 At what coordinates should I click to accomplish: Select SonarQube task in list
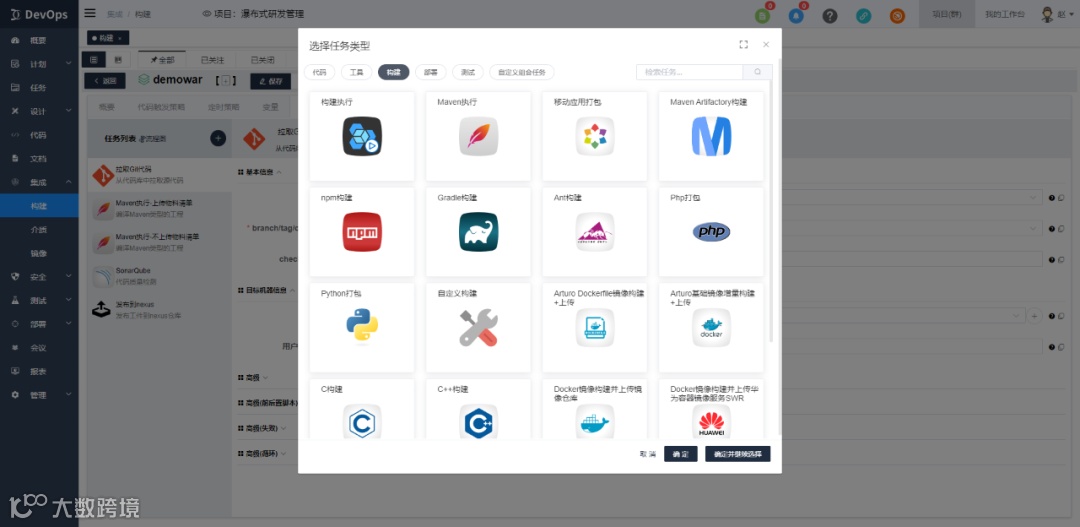click(x=160, y=276)
